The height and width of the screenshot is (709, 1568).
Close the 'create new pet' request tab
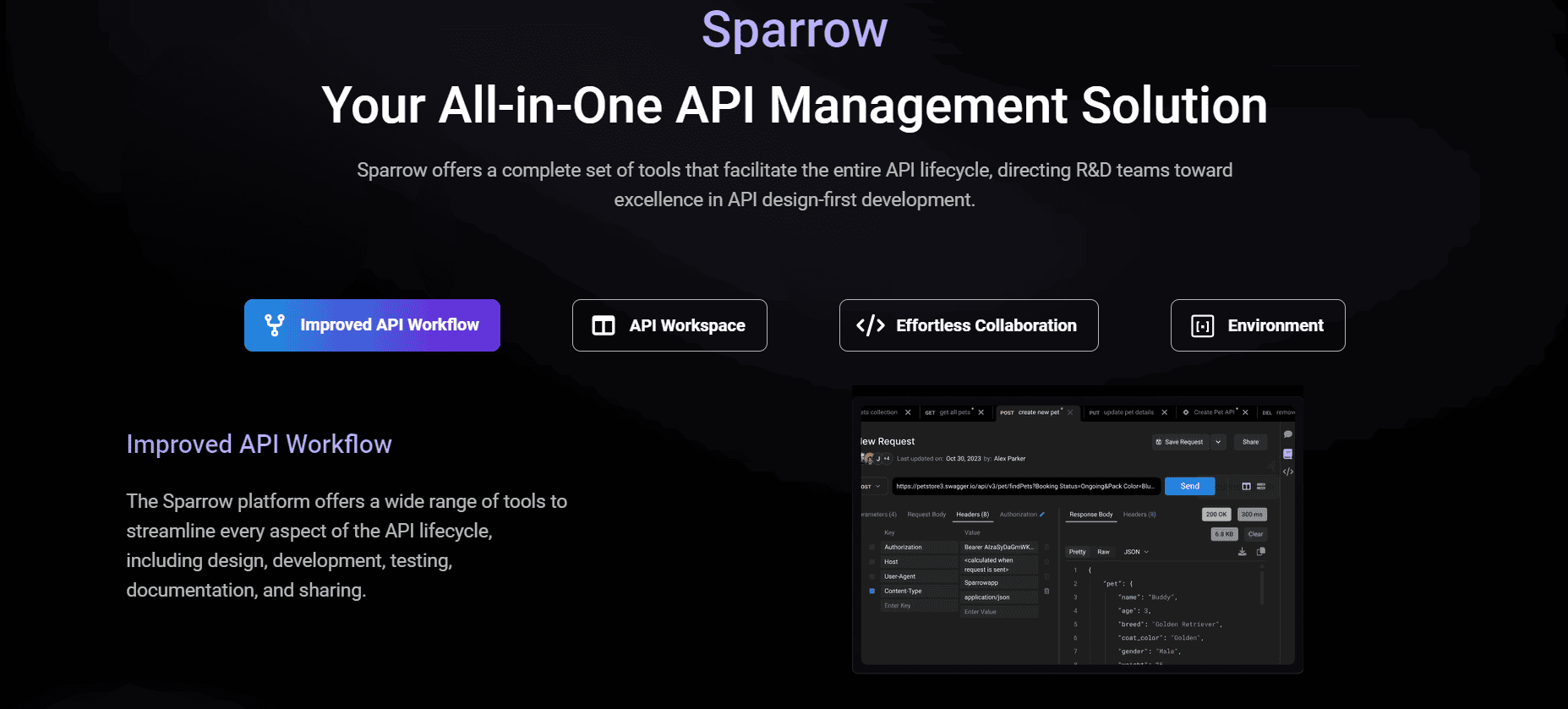1070,412
